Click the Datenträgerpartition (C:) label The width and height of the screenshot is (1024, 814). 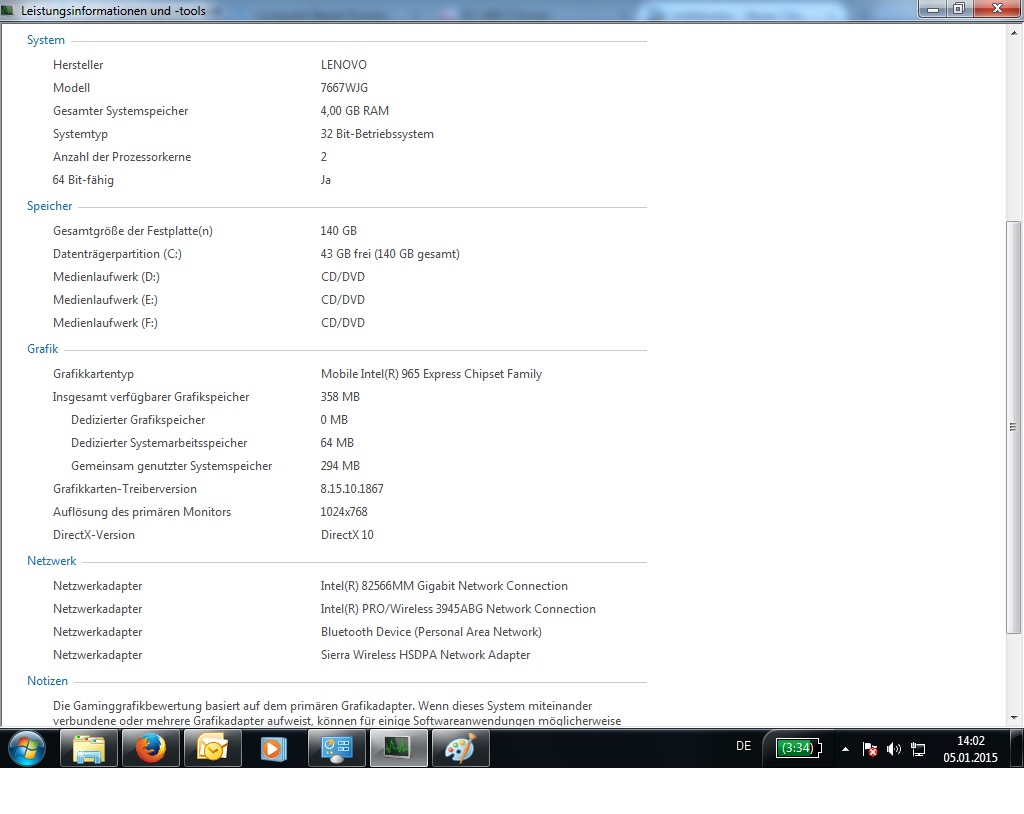(x=117, y=253)
